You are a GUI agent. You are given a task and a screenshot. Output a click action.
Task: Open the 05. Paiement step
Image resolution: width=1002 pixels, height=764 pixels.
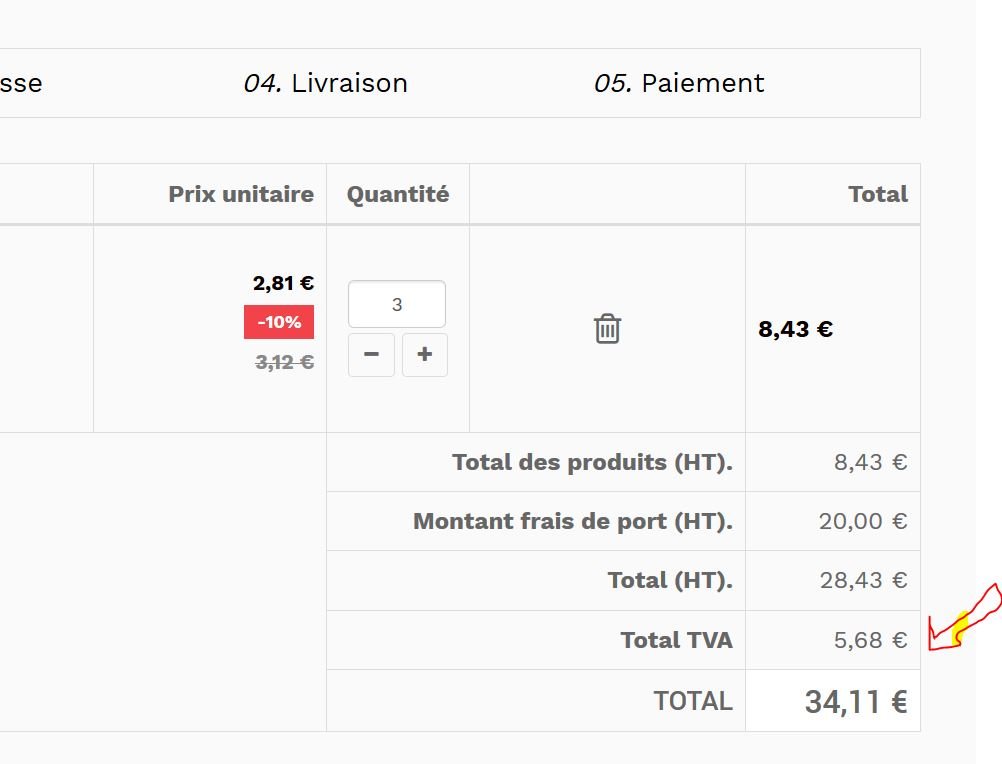click(679, 83)
